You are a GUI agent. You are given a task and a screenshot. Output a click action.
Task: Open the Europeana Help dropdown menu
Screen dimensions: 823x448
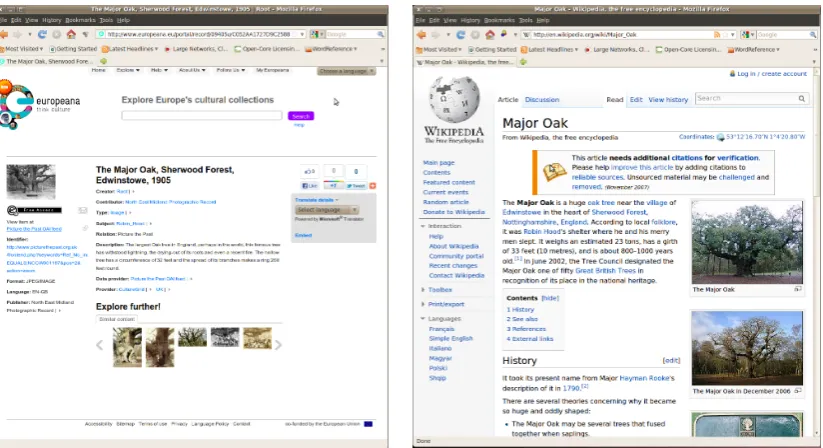click(159, 70)
